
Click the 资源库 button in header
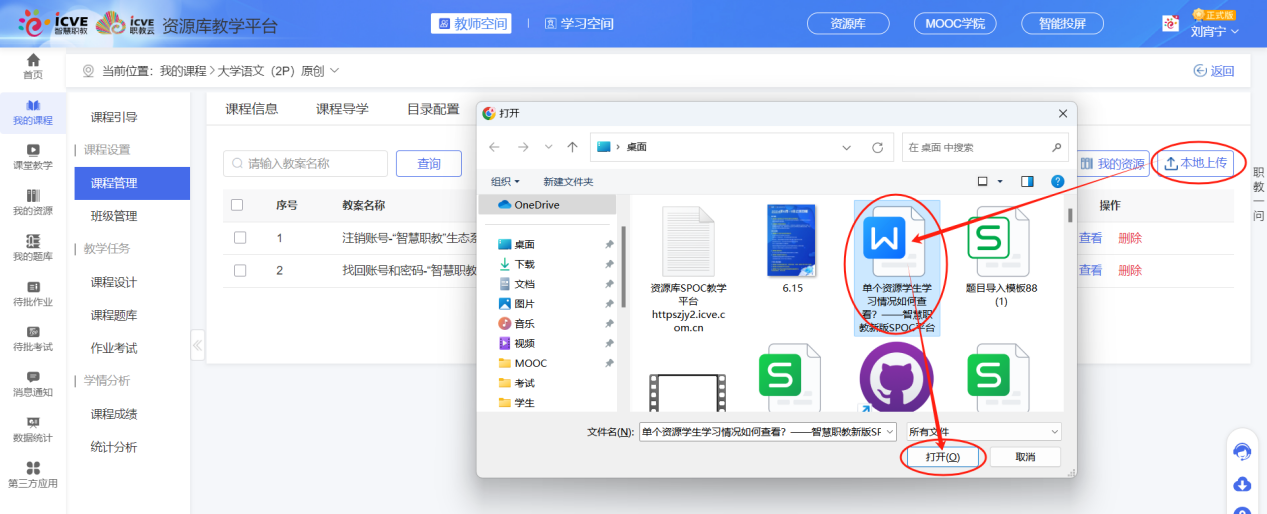849,24
